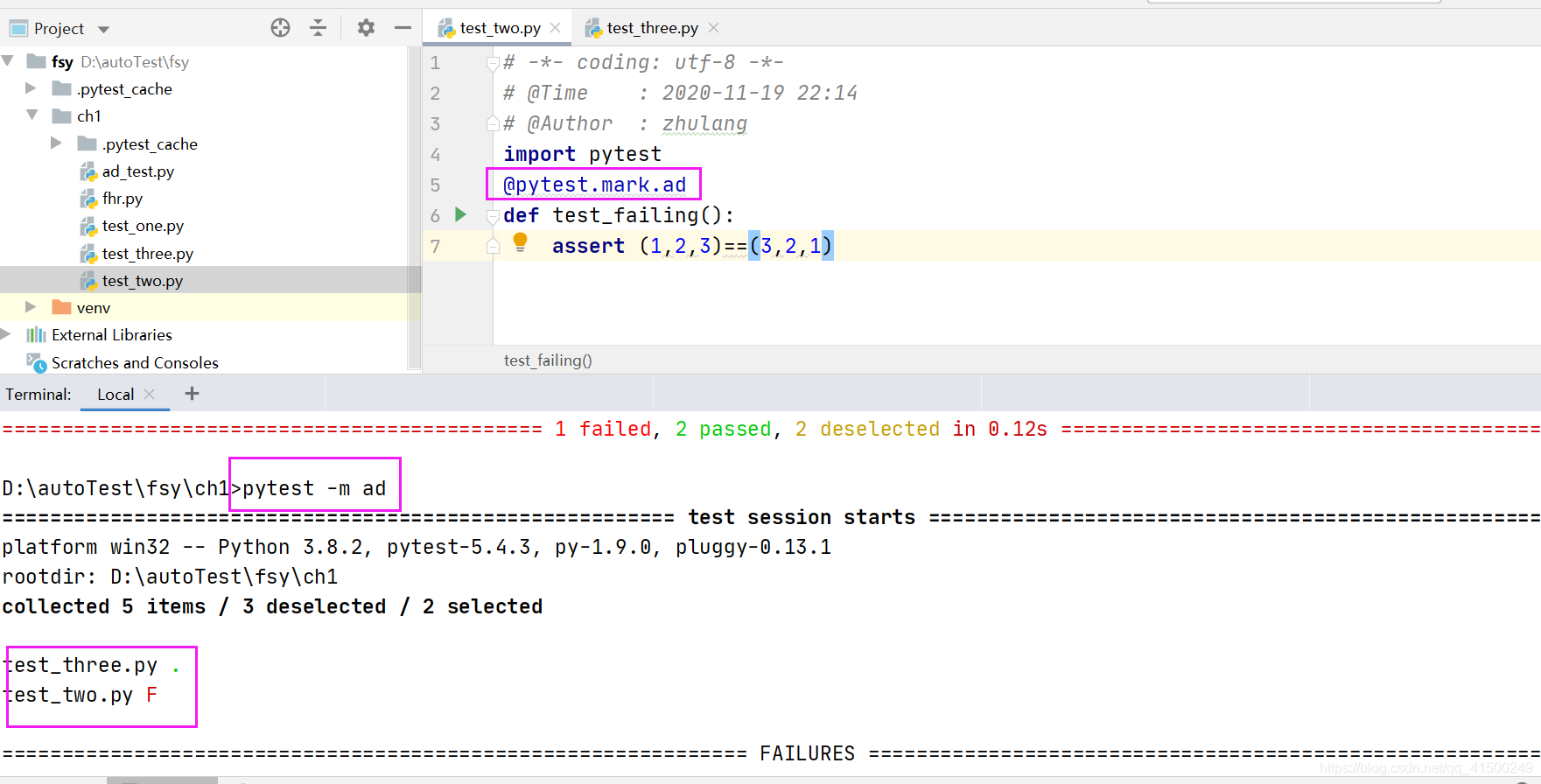This screenshot has width=1541, height=784.
Task: Open Project panel settings gear
Action: (366, 28)
